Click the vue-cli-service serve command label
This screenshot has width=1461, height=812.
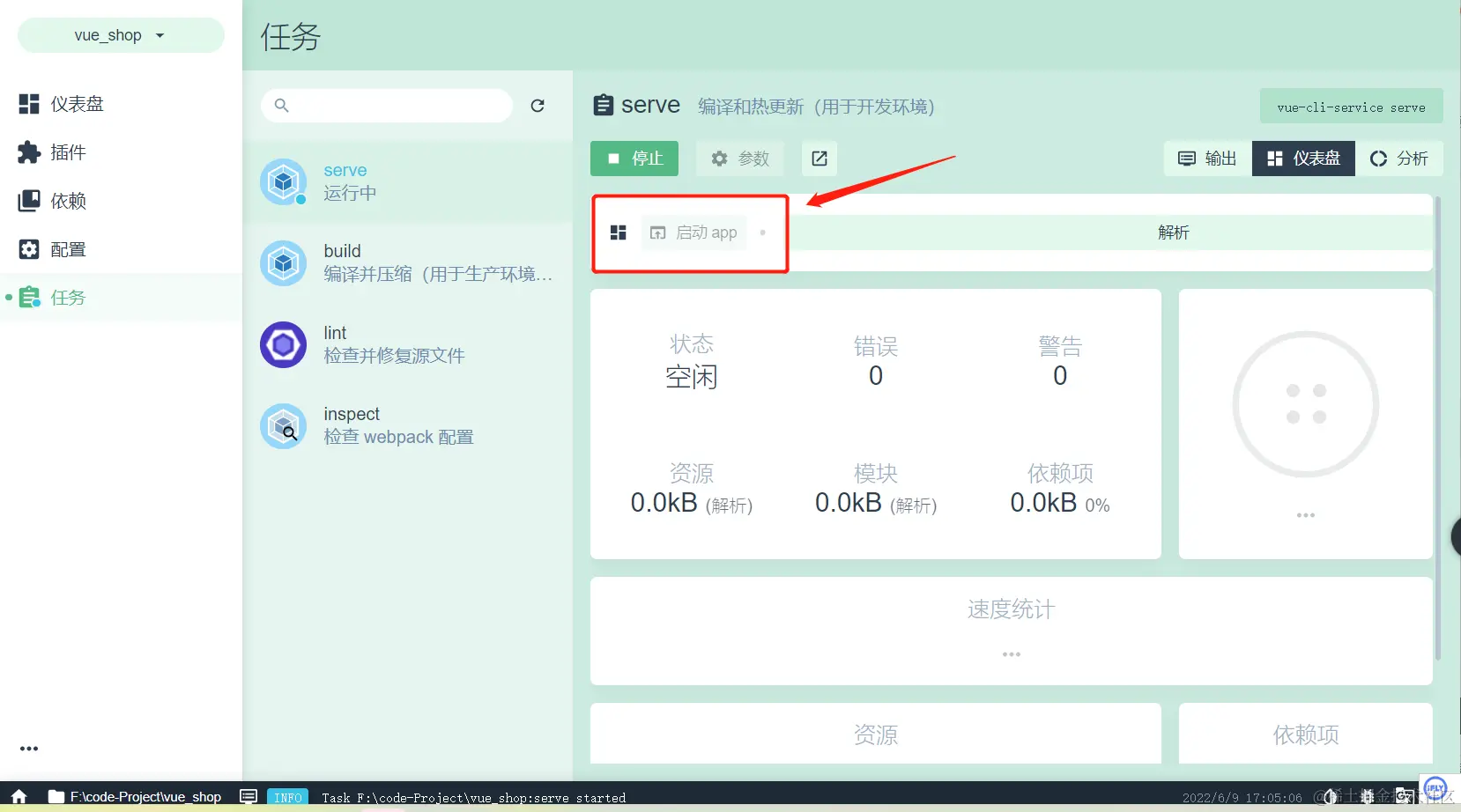[x=1352, y=107]
